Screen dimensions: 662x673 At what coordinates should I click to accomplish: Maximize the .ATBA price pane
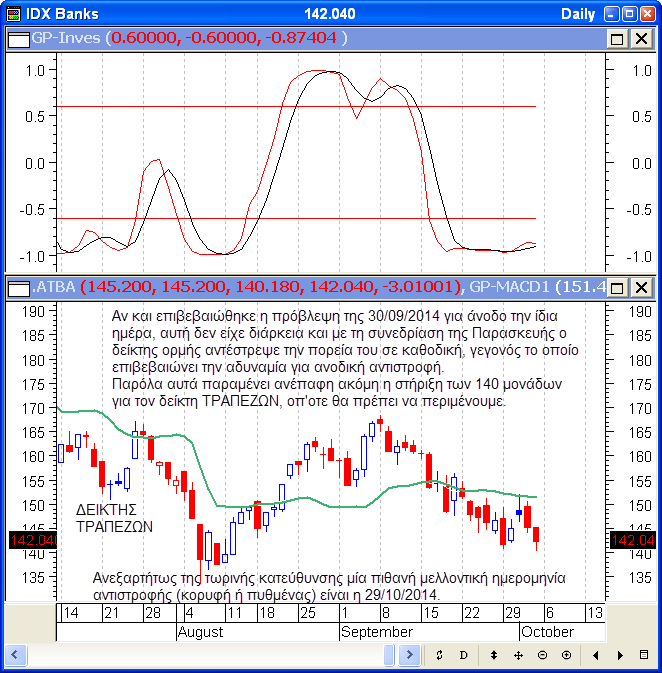tap(617, 288)
